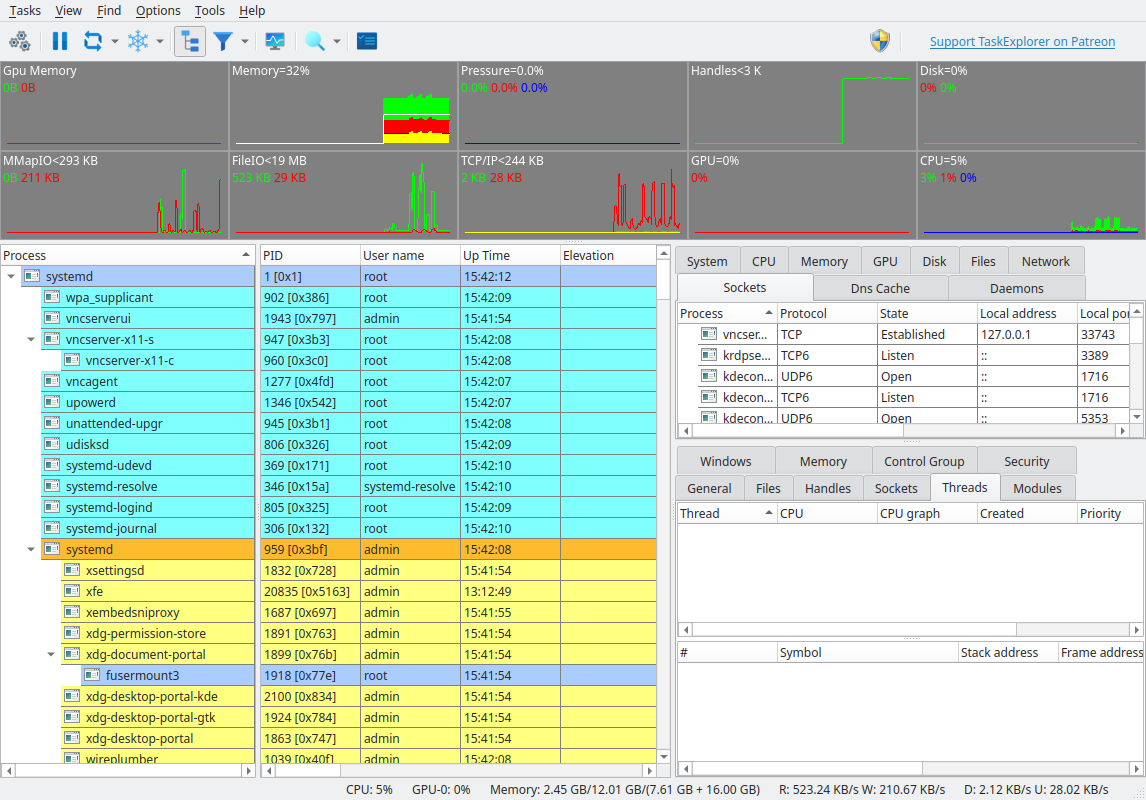The height and width of the screenshot is (800, 1146).
Task: Collapse the xdg-document-portal tree node
Action: [51, 655]
